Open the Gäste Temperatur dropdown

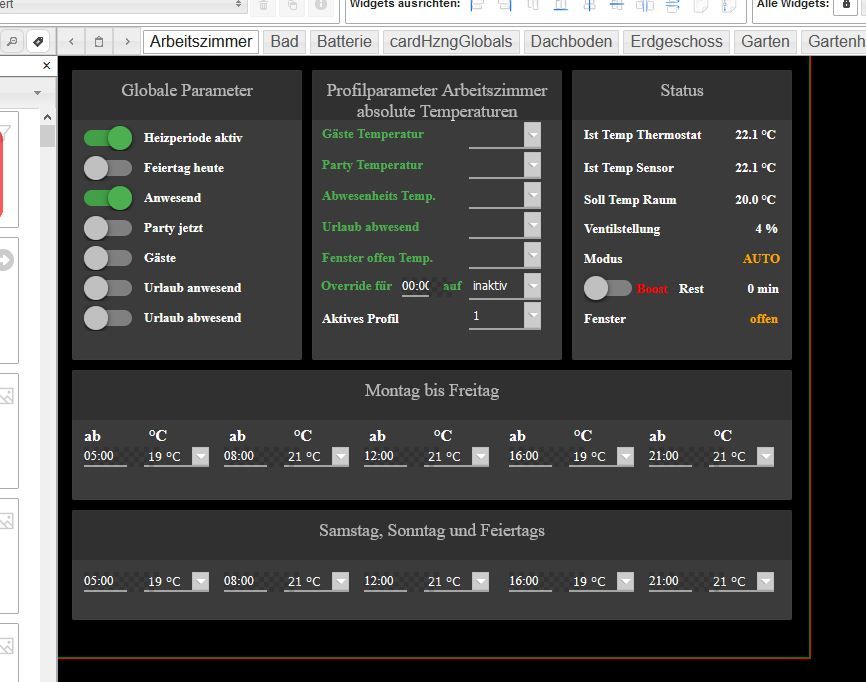click(532, 135)
